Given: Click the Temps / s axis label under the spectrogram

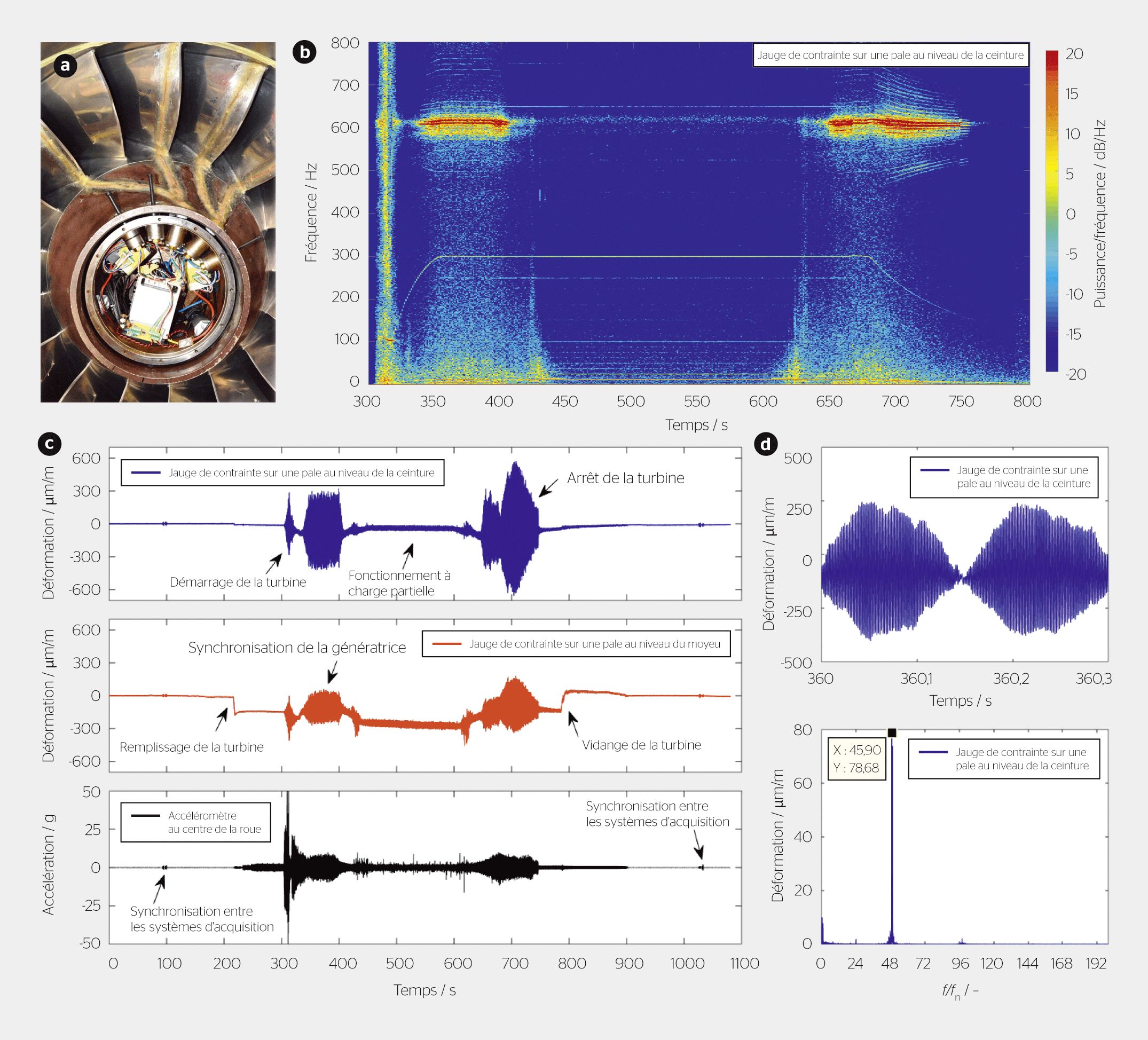Looking at the screenshot, I should point(696,425).
